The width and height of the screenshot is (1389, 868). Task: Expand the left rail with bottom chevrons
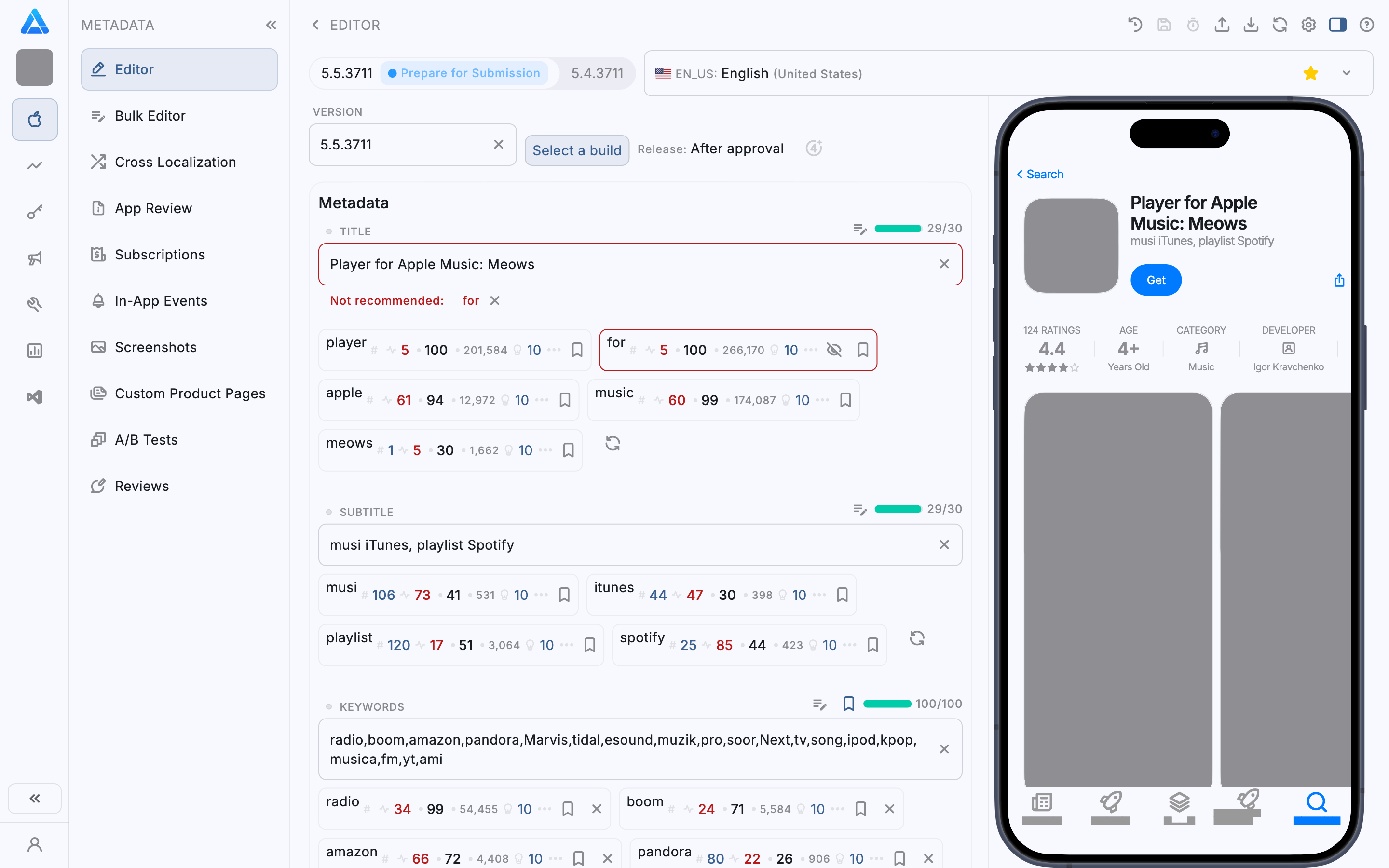point(34,798)
